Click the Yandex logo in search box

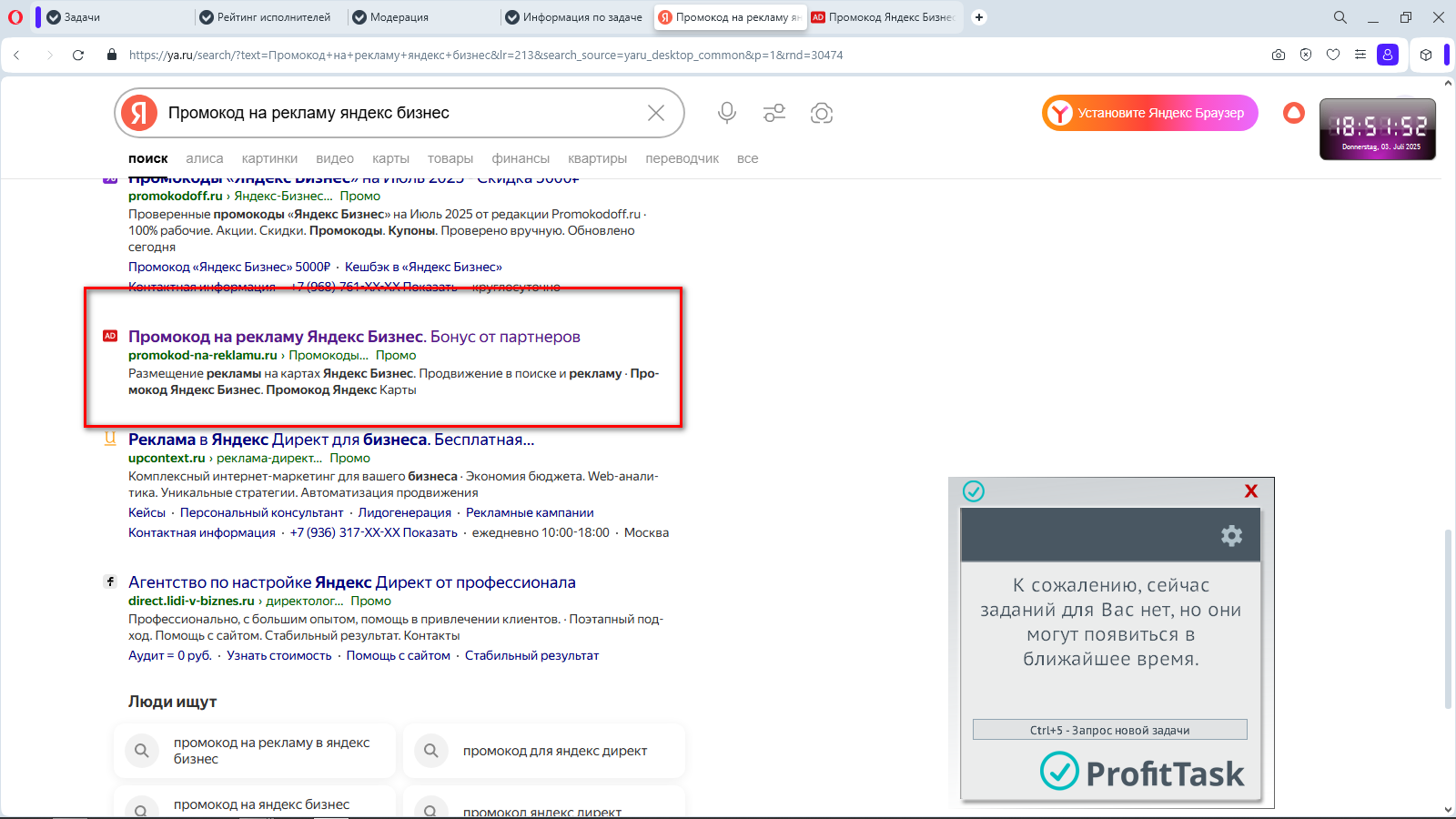pyautogui.click(x=139, y=113)
